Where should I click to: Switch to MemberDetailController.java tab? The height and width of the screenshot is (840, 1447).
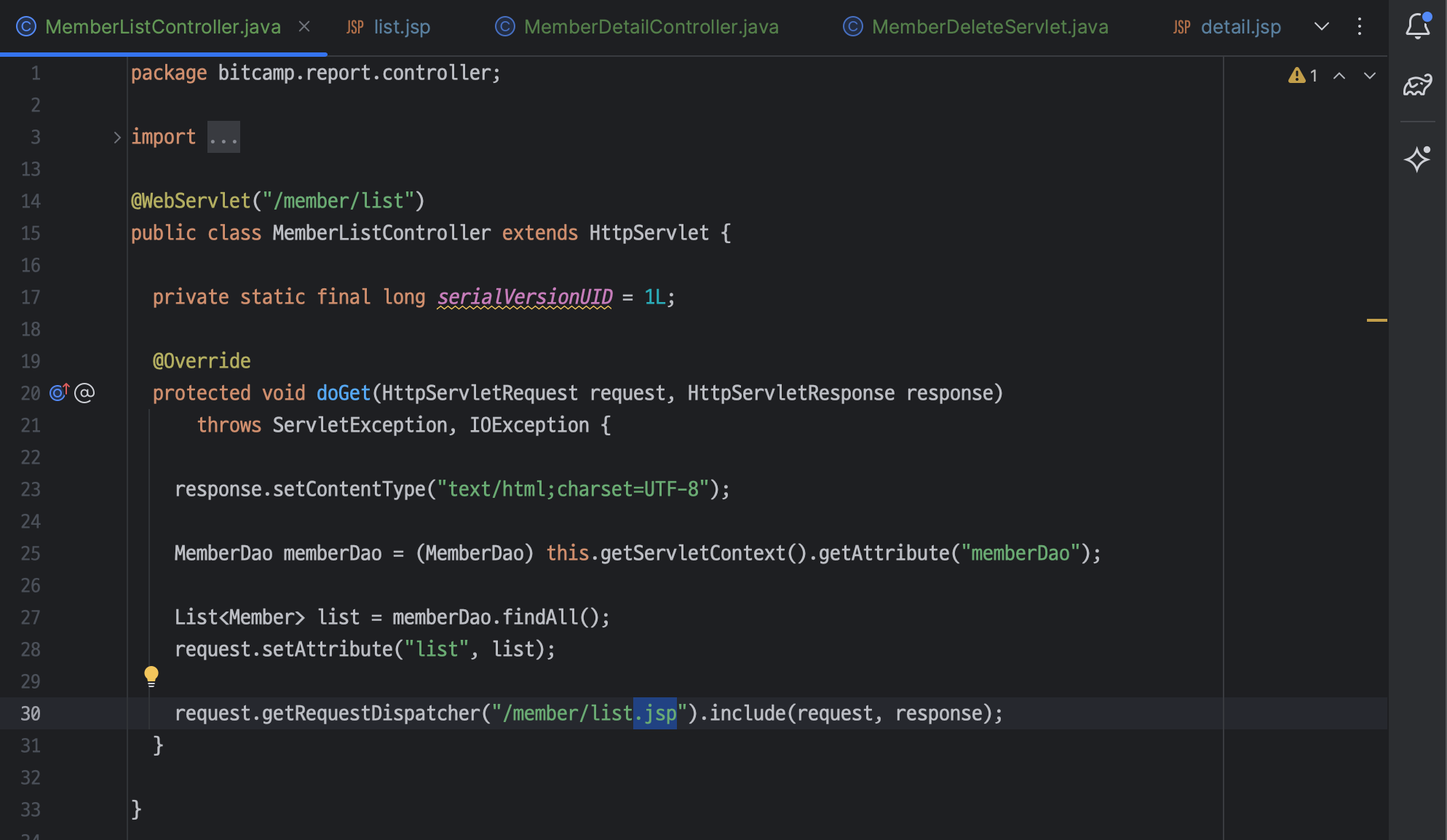(x=651, y=27)
